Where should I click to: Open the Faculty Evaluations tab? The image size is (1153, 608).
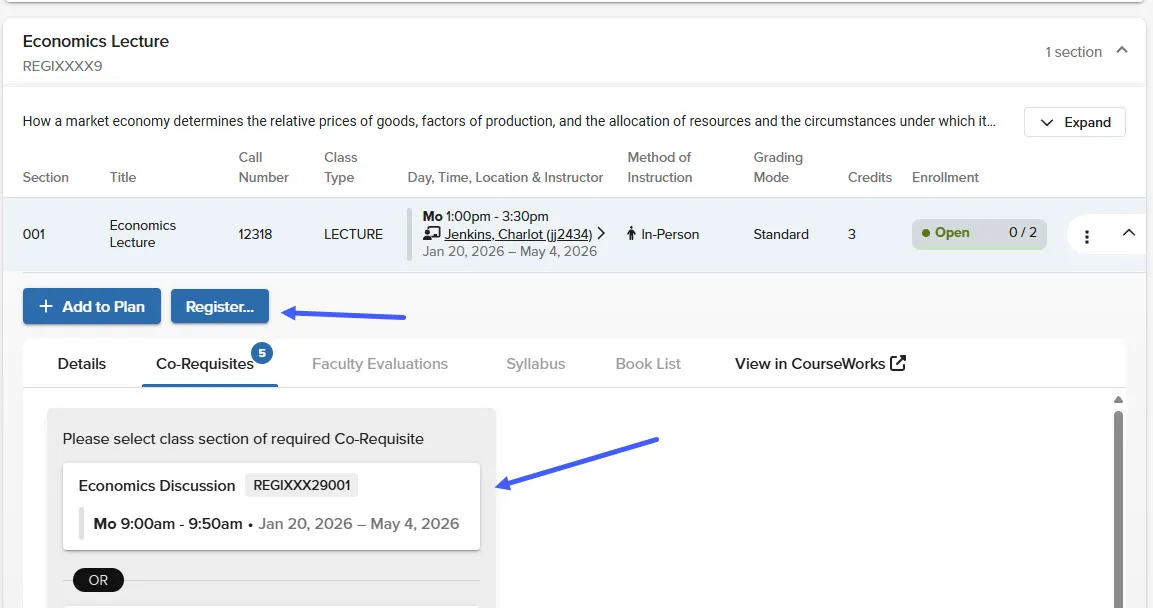(x=379, y=363)
